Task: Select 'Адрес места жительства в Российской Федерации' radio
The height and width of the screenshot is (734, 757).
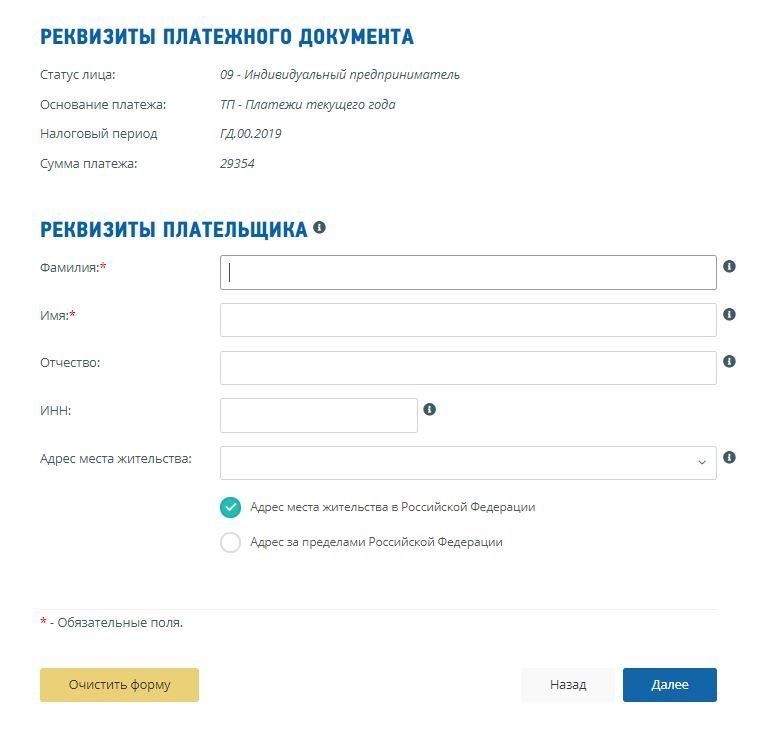Action: tap(231, 507)
